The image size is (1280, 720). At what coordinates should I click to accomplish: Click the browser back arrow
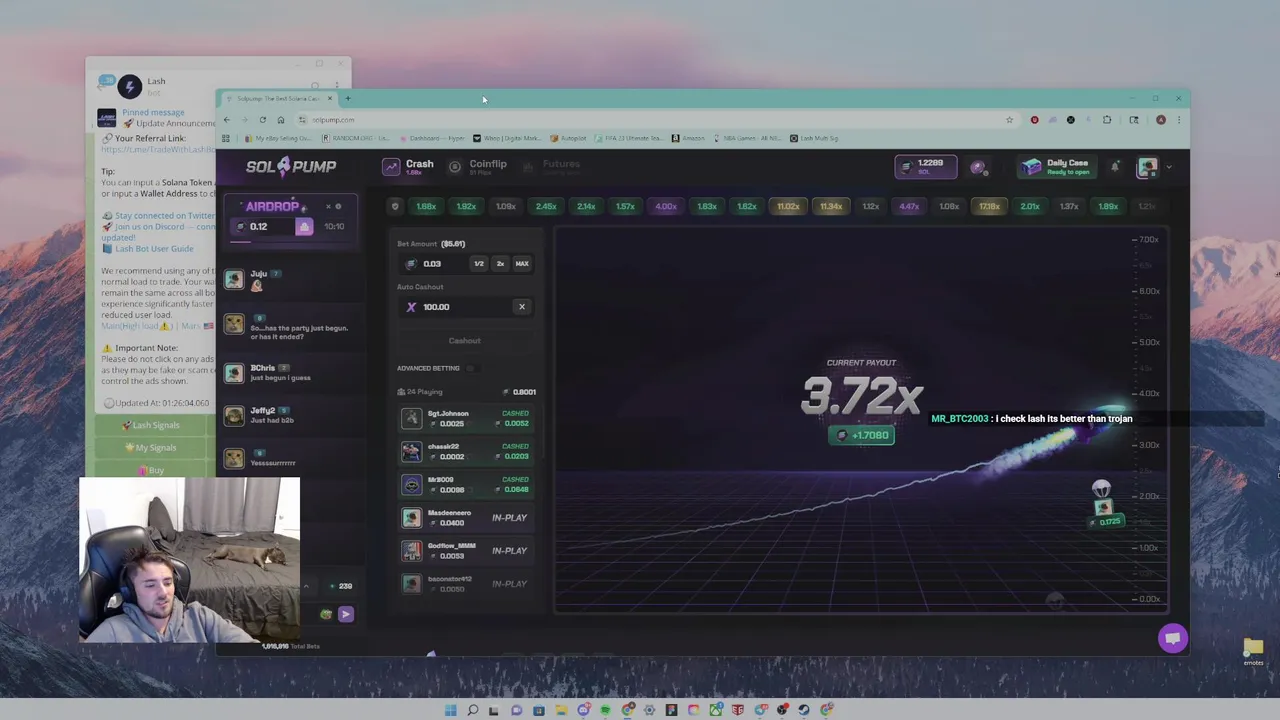pyautogui.click(x=227, y=120)
